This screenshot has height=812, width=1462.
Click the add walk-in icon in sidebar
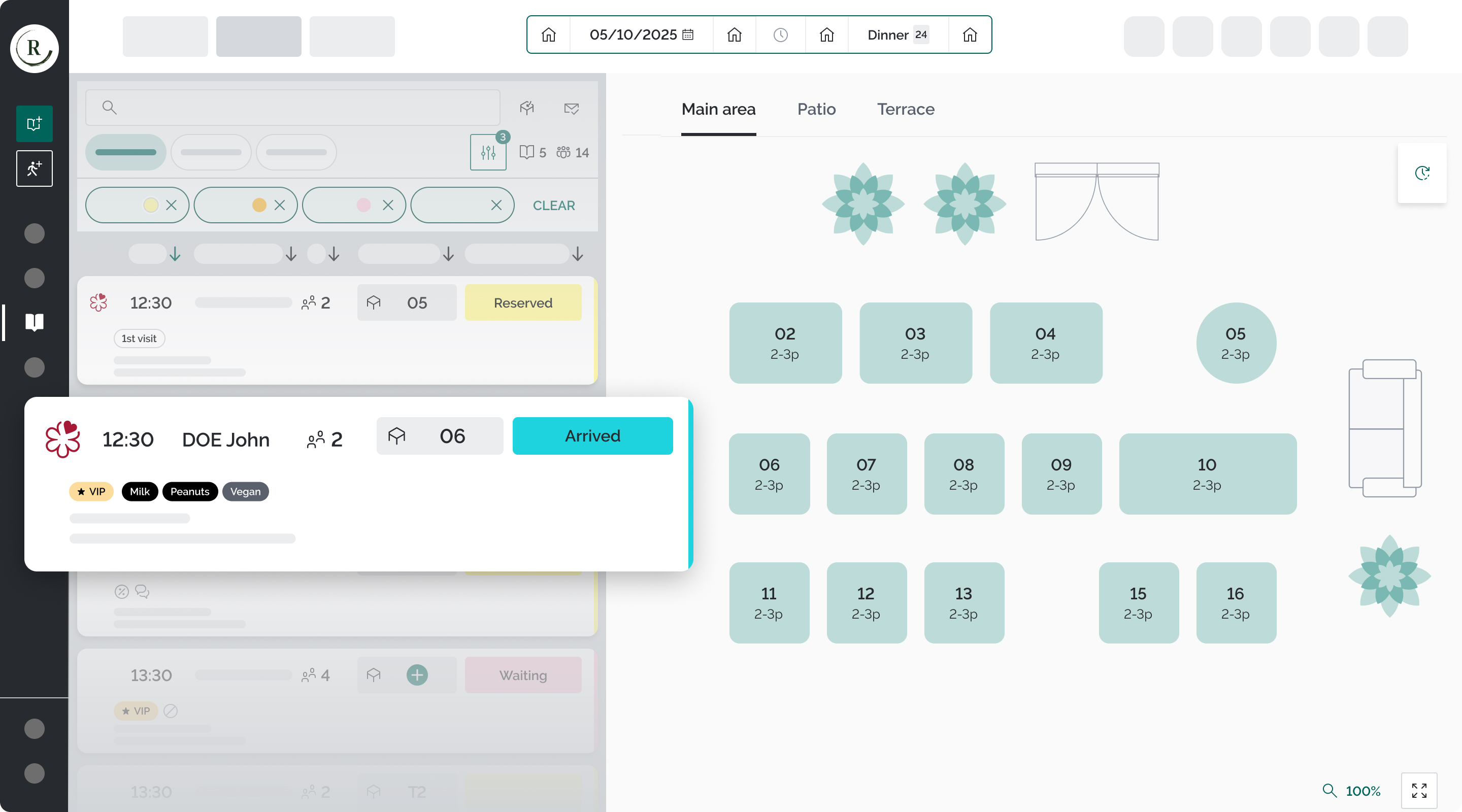click(34, 168)
